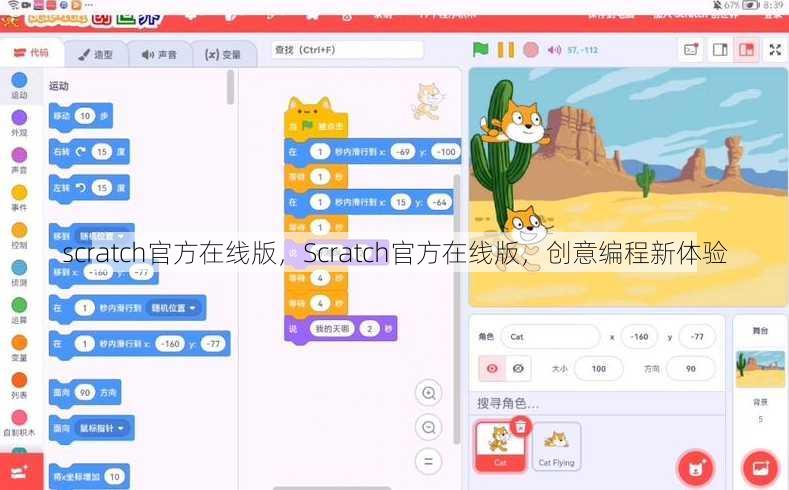Open the 随机位置 dropdown in the glide block
The image size is (789, 490).
pos(173,308)
